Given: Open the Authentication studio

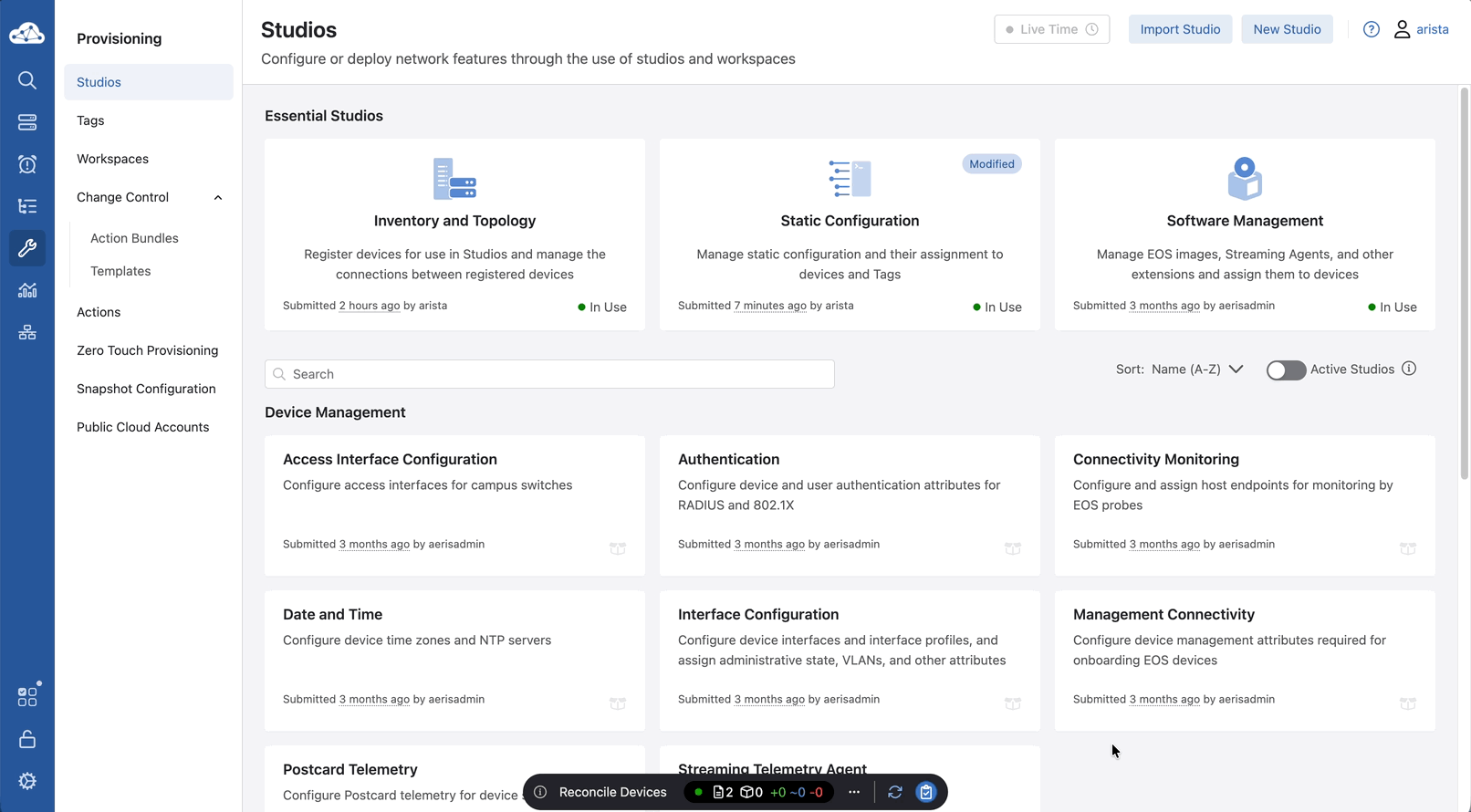Looking at the screenshot, I should [850, 505].
